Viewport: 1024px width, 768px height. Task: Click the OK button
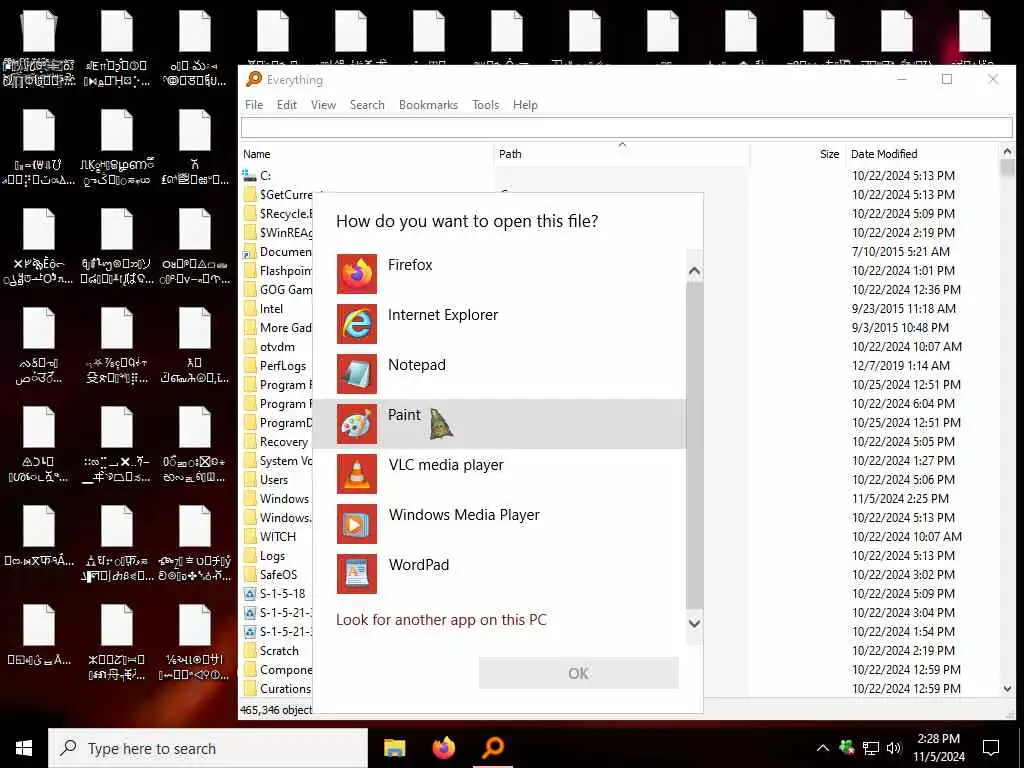[579, 673]
